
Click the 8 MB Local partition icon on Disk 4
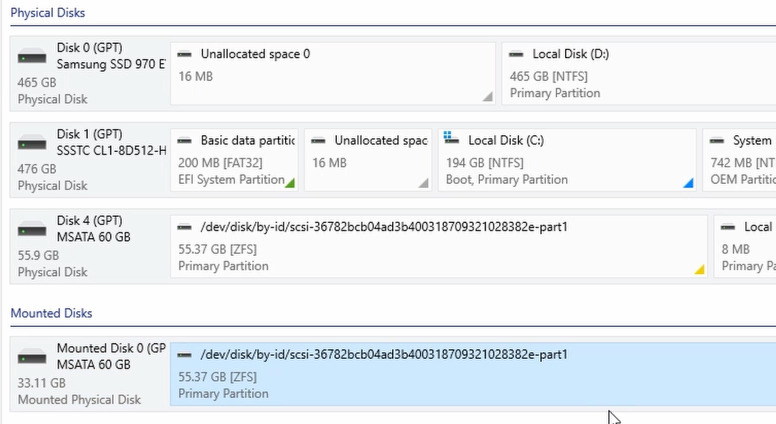[x=728, y=227]
